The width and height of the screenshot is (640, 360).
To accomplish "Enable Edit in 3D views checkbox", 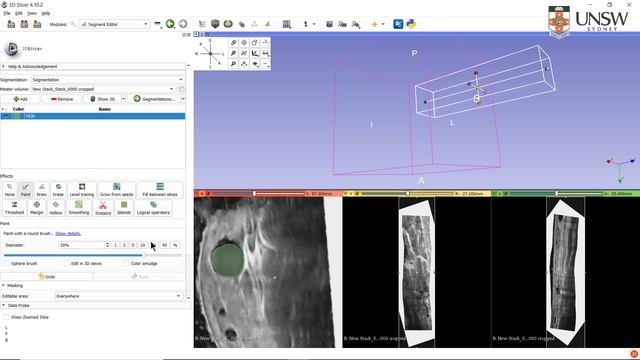I will pyautogui.click(x=66, y=263).
